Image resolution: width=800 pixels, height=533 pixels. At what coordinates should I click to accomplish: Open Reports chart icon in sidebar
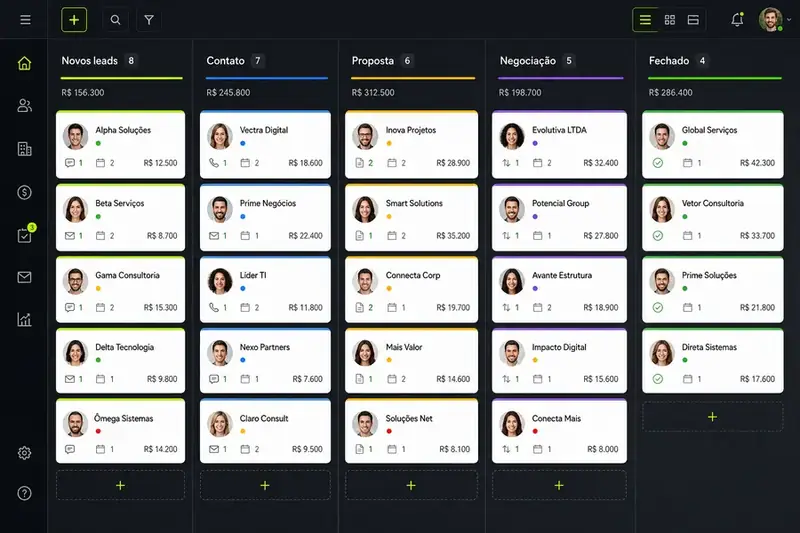pos(24,320)
